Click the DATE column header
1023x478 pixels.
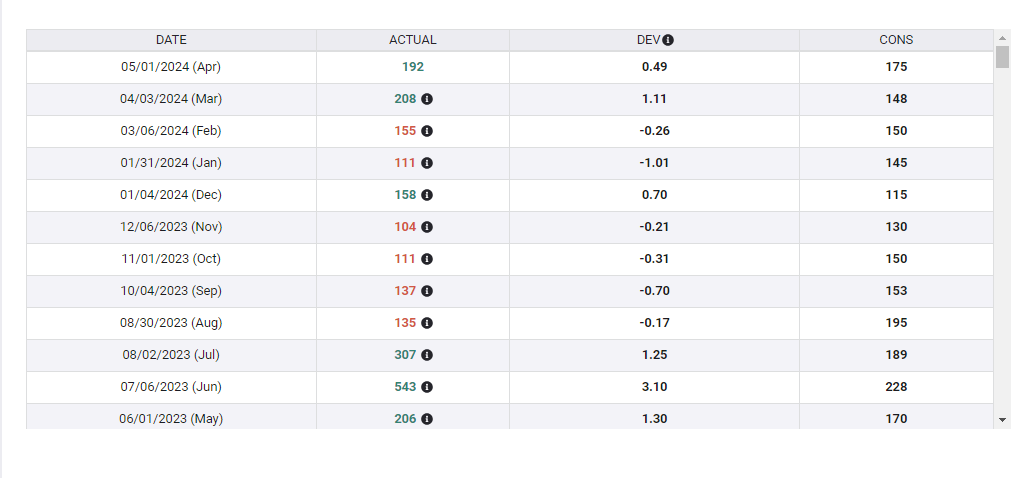pyautogui.click(x=171, y=40)
